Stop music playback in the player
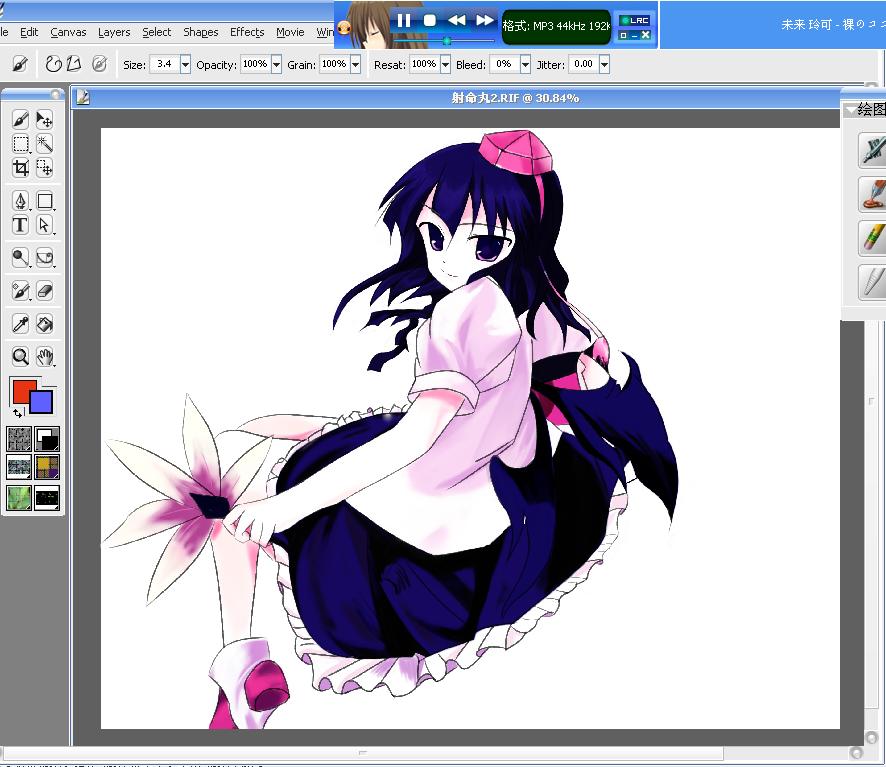 [429, 21]
